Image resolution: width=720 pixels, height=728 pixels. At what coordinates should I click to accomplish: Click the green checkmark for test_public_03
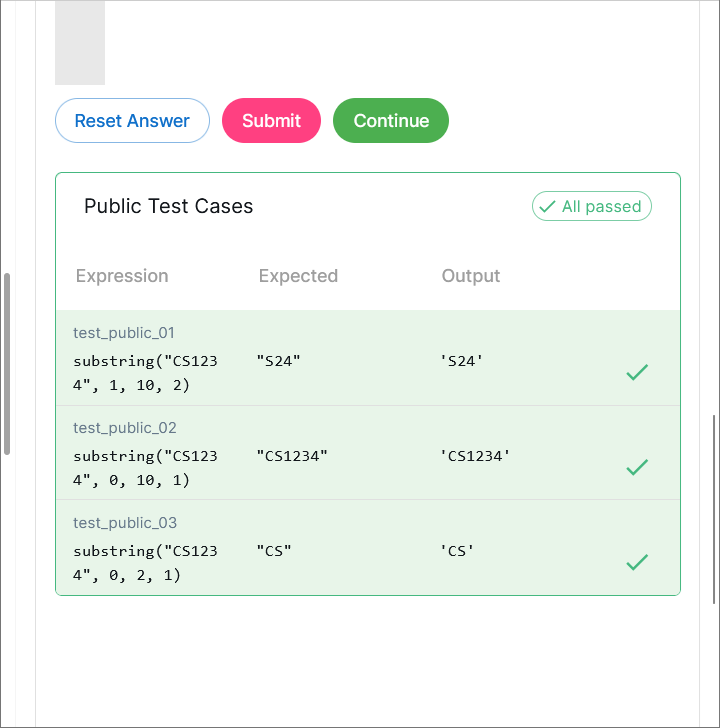click(637, 562)
